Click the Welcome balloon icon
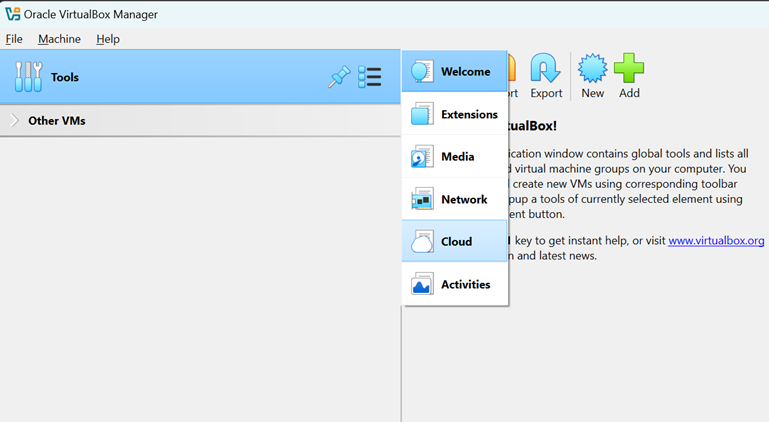 (x=422, y=71)
